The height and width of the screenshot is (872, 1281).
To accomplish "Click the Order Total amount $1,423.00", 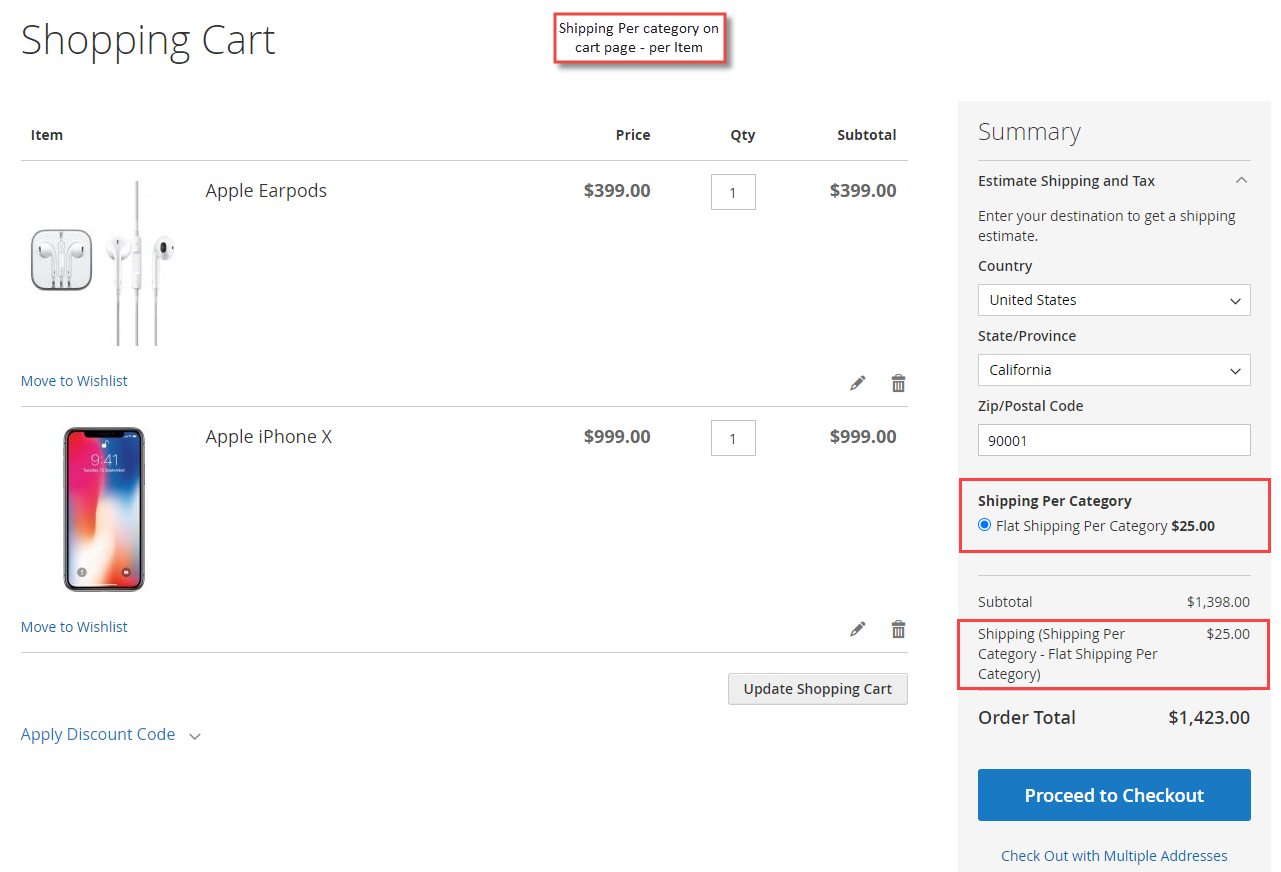I will 1209,718.
